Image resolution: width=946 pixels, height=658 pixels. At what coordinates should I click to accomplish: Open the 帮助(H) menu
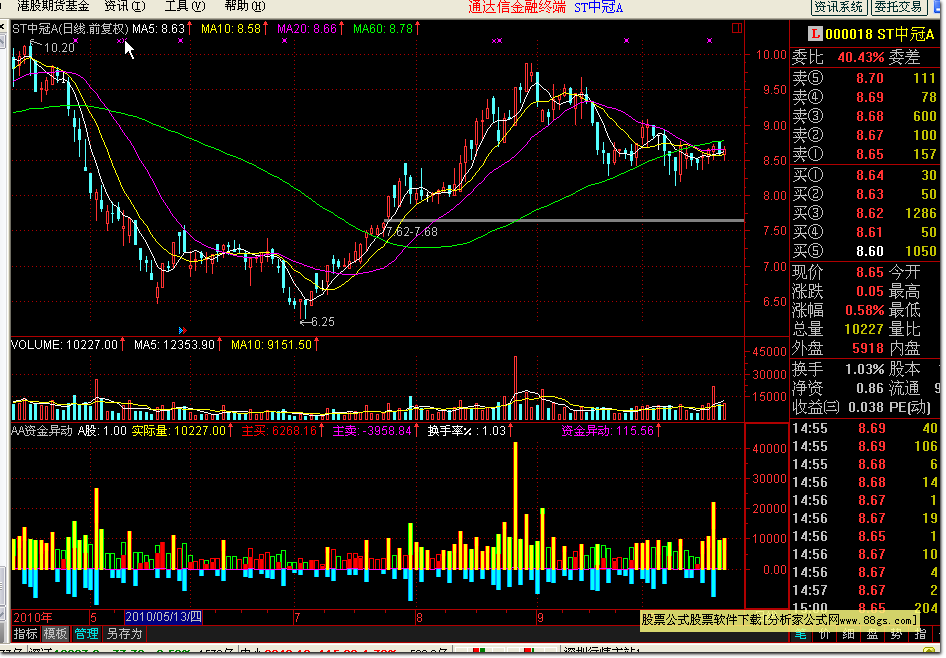pos(244,7)
